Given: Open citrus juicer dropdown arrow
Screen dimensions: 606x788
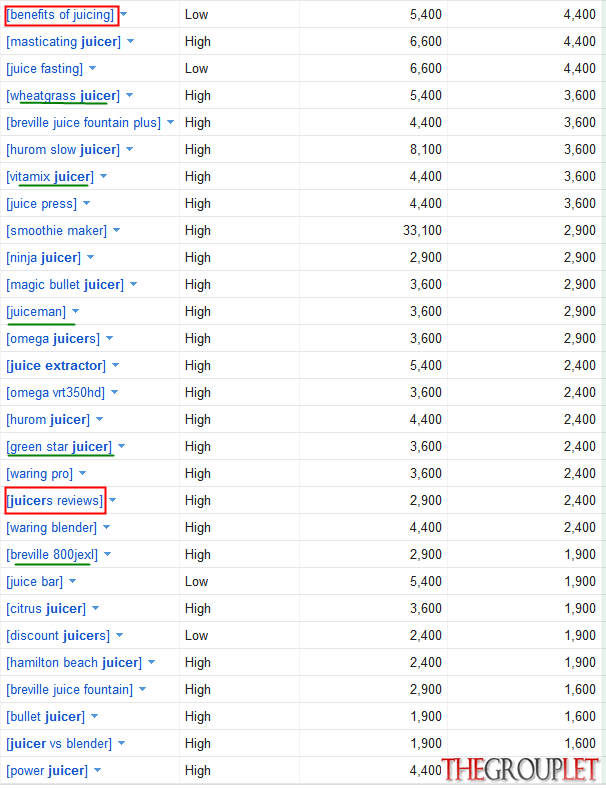Looking at the screenshot, I should pos(95,609).
